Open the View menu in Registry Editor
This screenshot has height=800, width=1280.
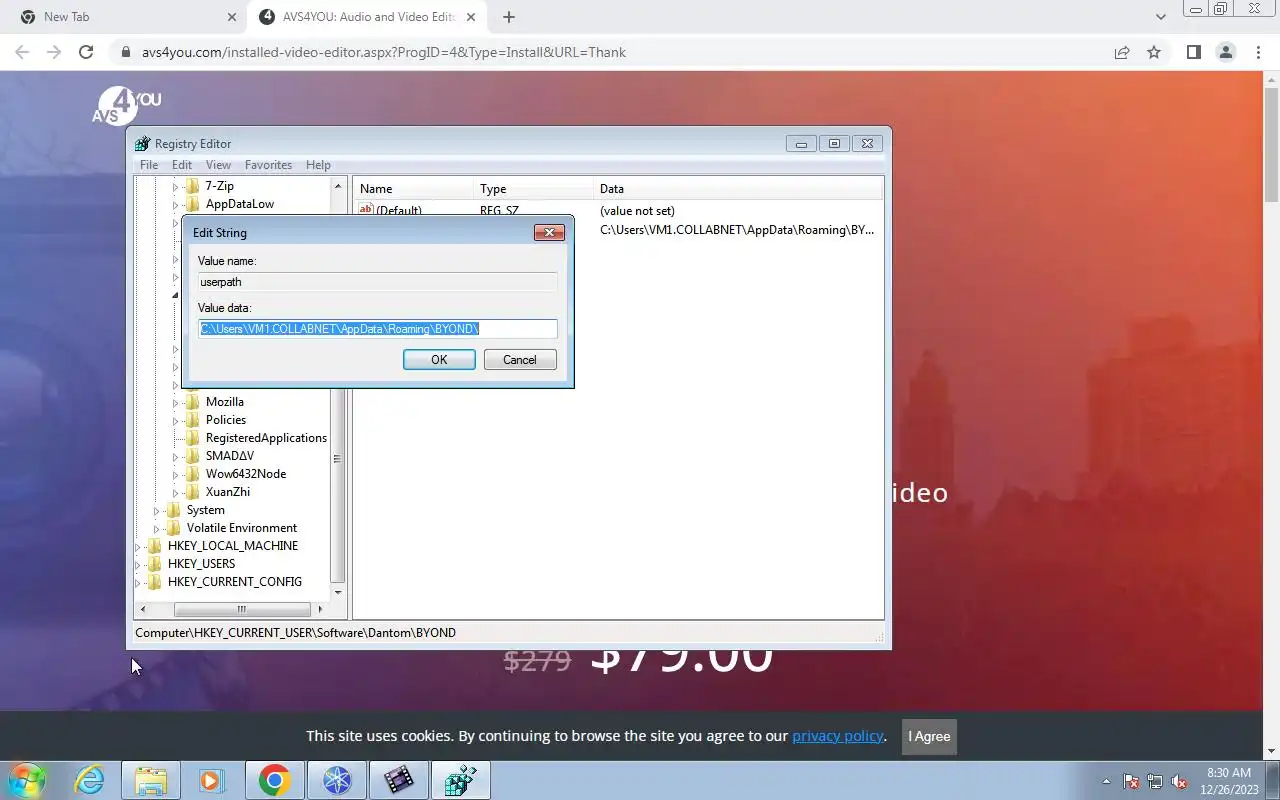(x=218, y=165)
